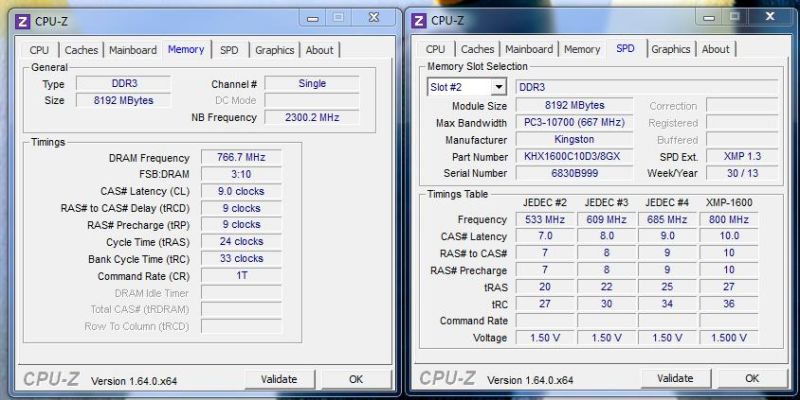The width and height of the screenshot is (800, 400).
Task: Click JEDEC #4 tRC value 34
Action: click(x=667, y=304)
